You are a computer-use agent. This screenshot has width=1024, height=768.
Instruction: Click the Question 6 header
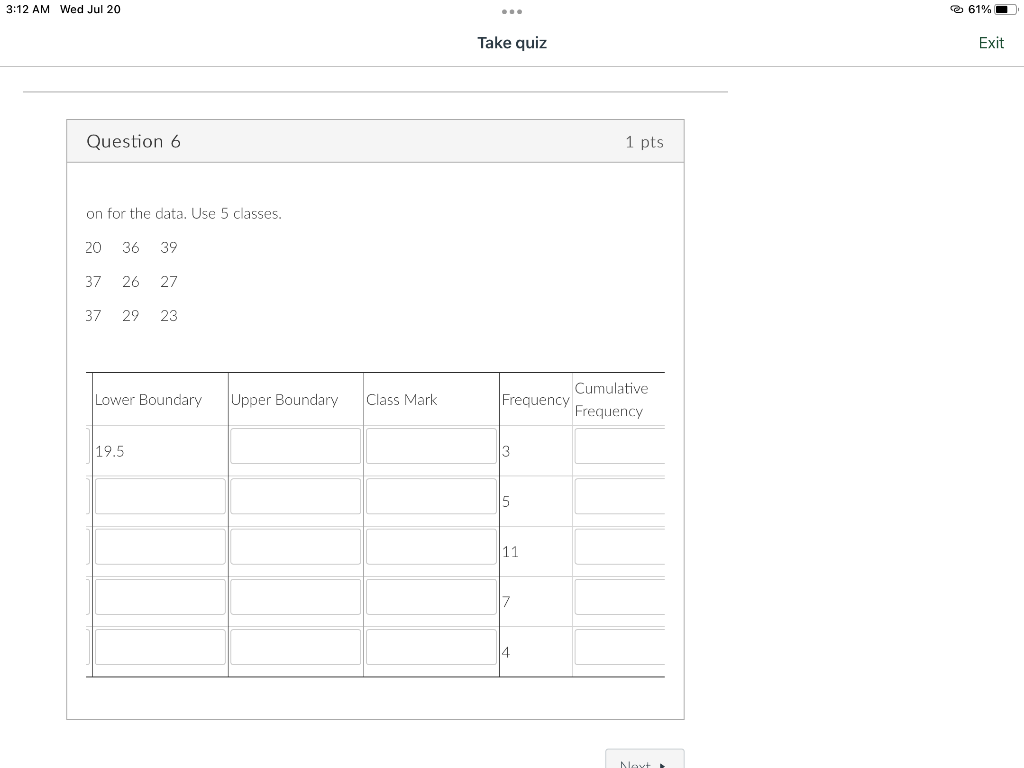click(134, 141)
